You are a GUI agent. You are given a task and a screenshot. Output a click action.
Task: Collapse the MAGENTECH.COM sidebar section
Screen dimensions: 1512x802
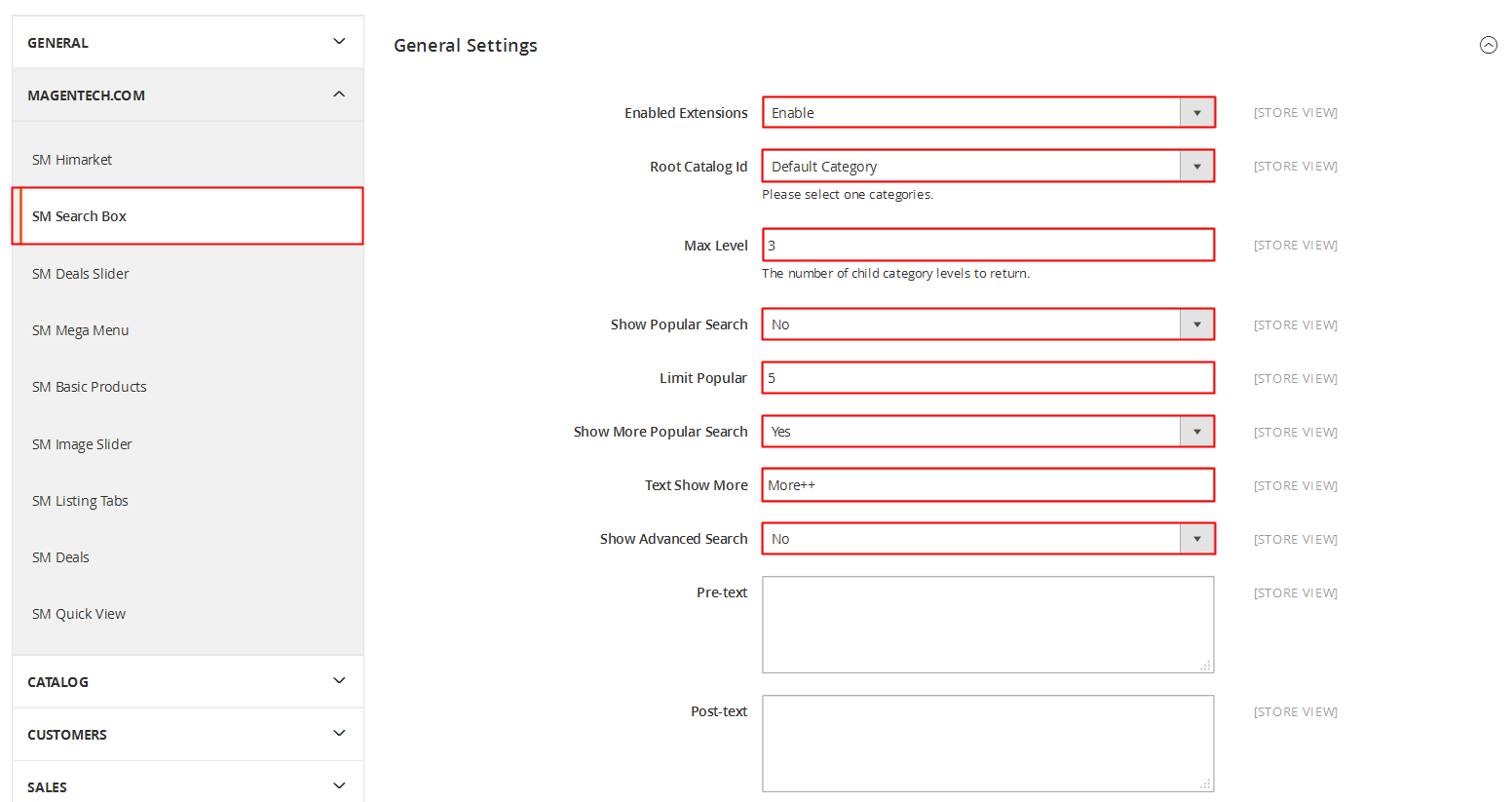pyautogui.click(x=188, y=95)
